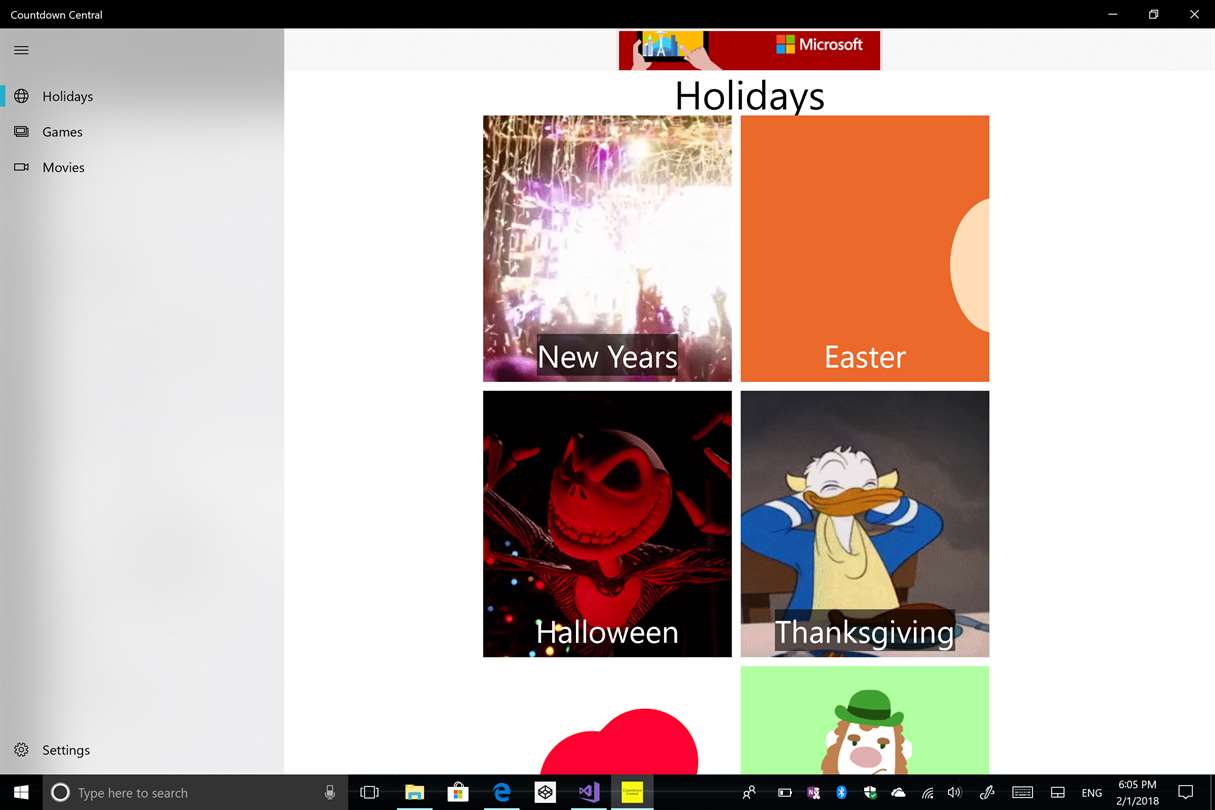
Task: Open the Games section
Action: (142, 132)
